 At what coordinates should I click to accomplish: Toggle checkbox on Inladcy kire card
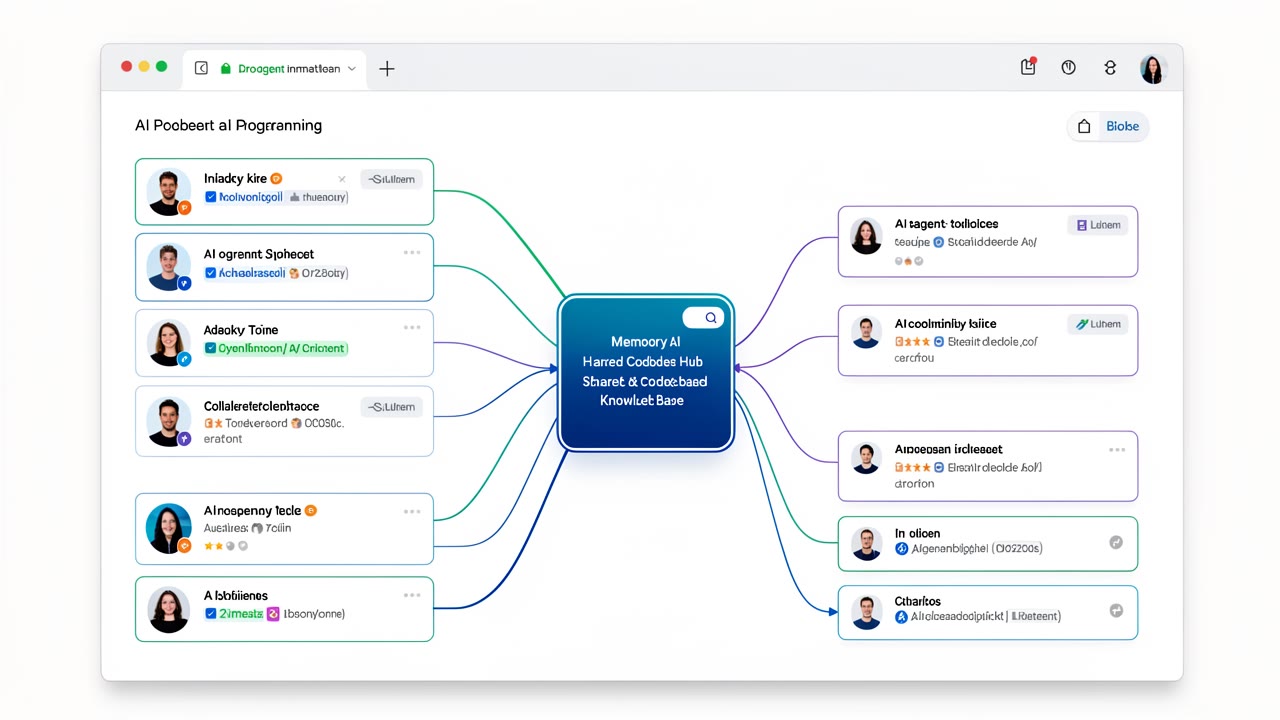[210, 197]
